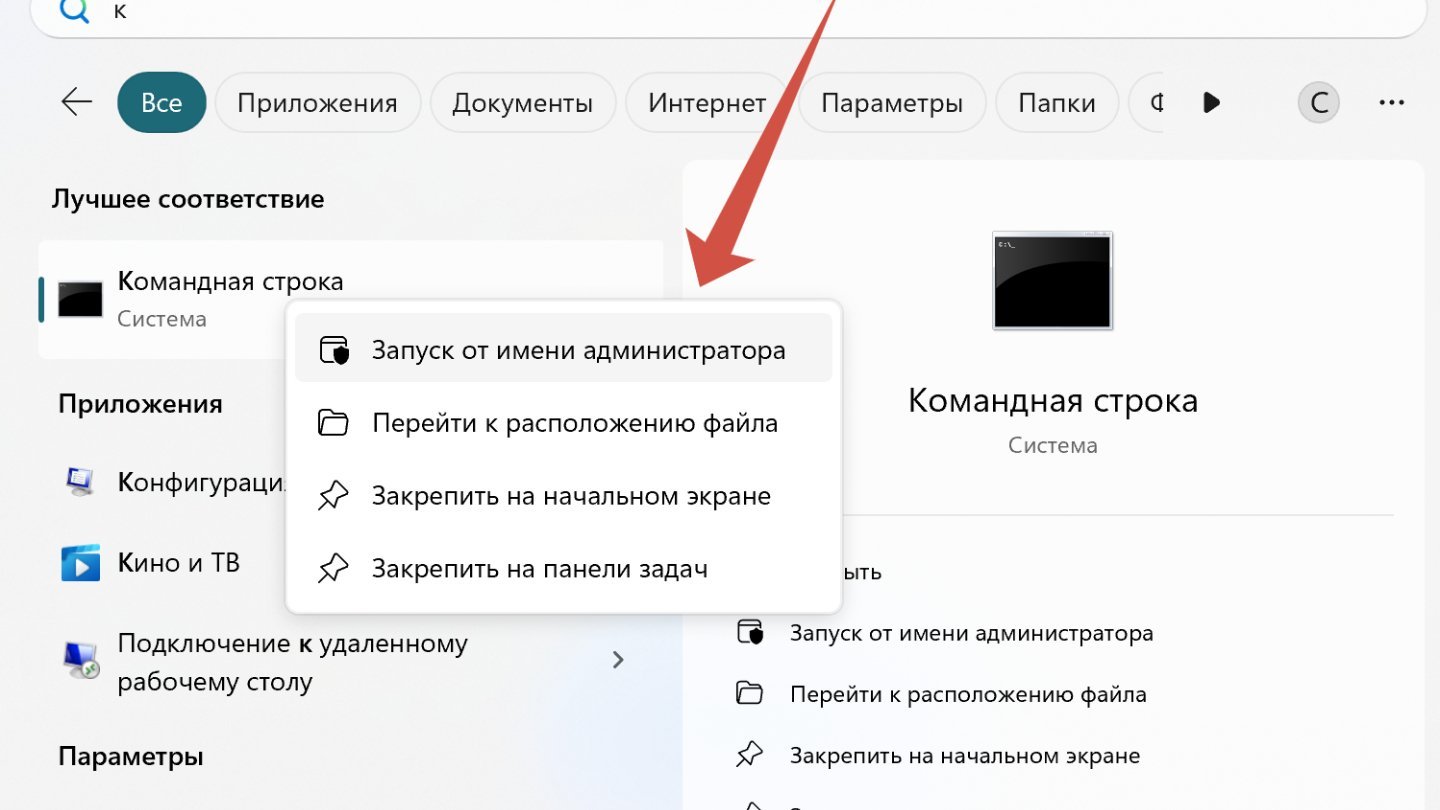Click the Лучшее соответствие heading
The height and width of the screenshot is (810, 1440).
(188, 198)
